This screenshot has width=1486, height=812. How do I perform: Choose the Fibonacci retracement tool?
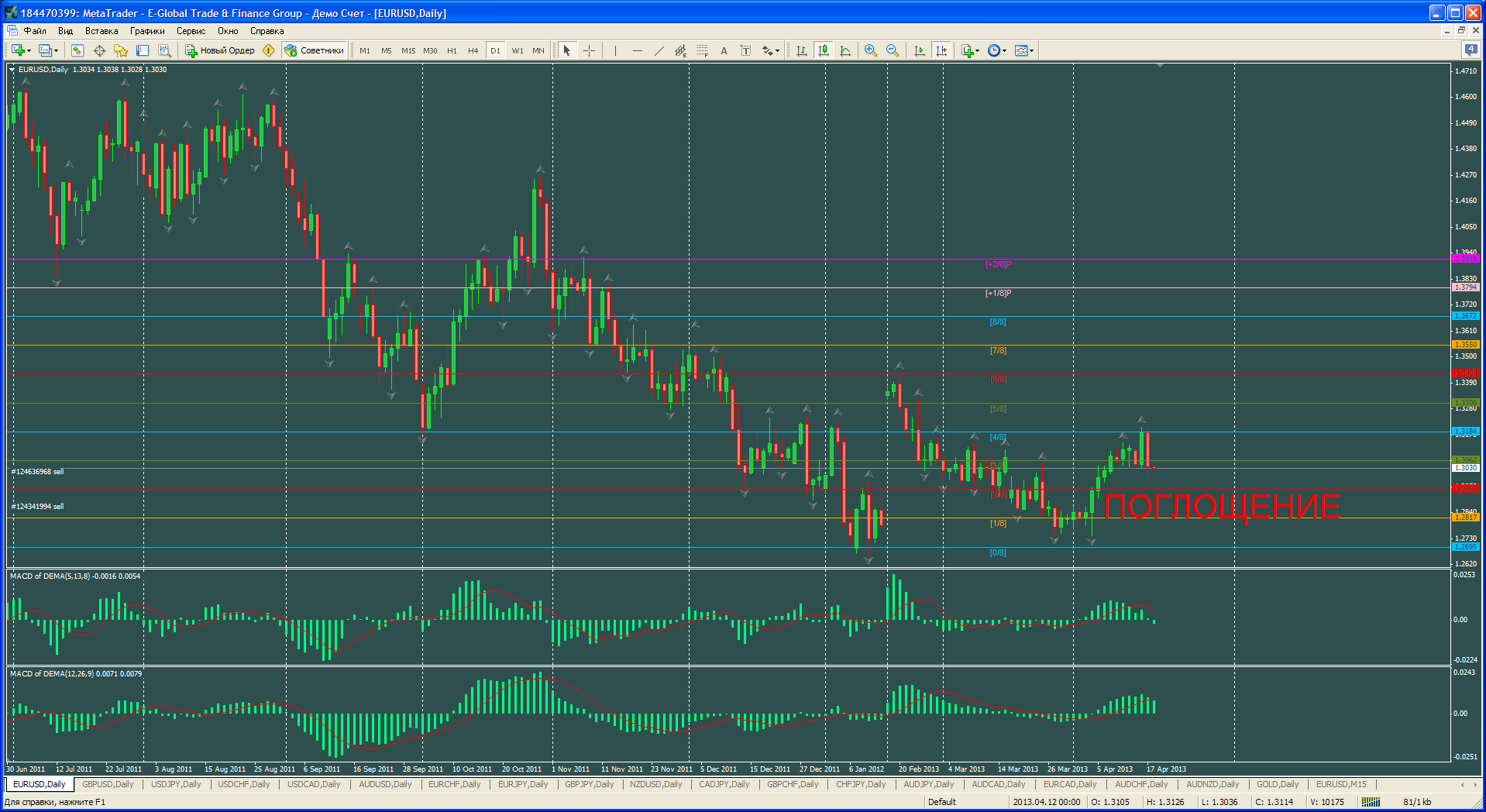tap(702, 50)
